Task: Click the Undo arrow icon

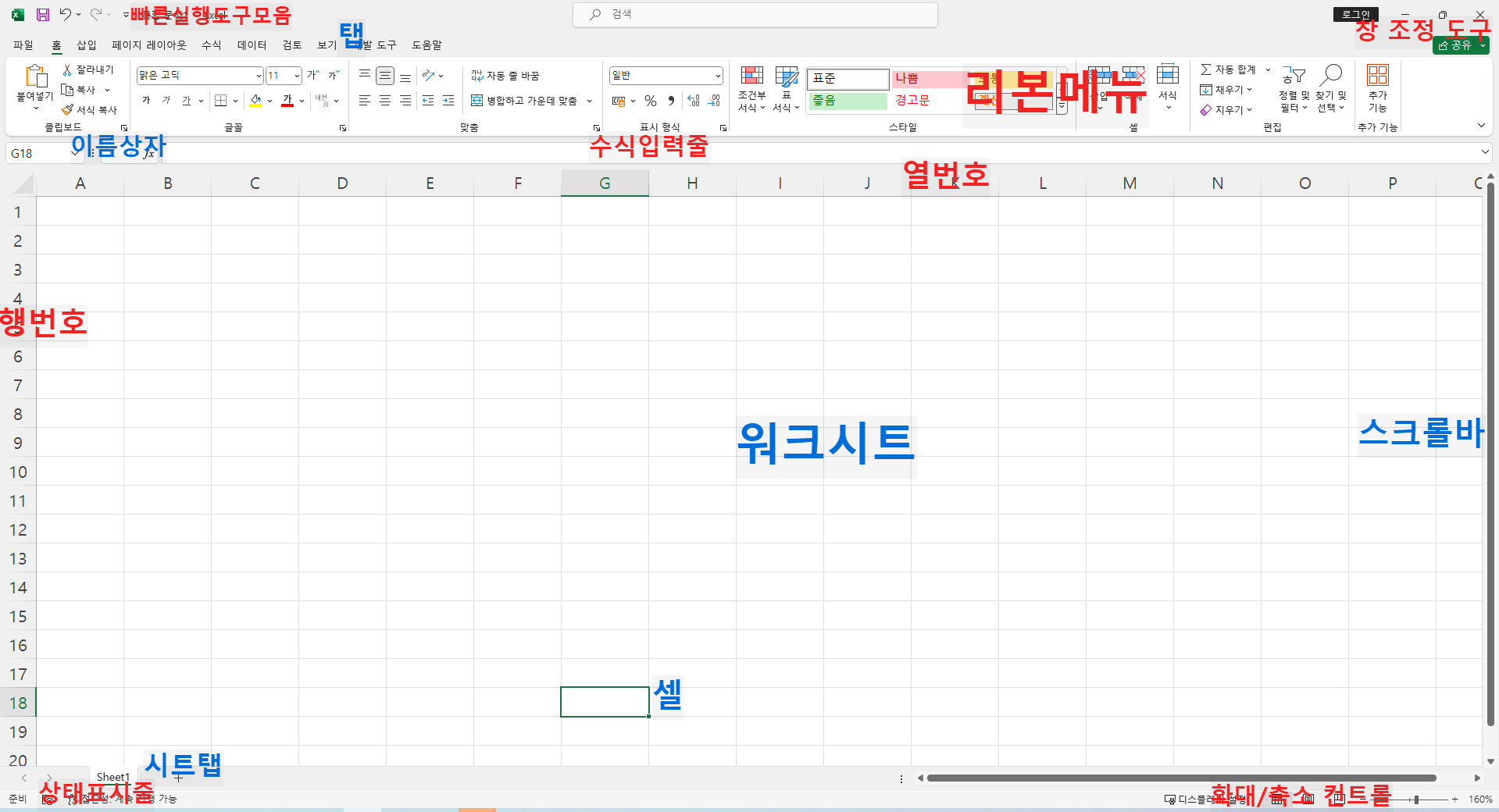Action: (65, 14)
